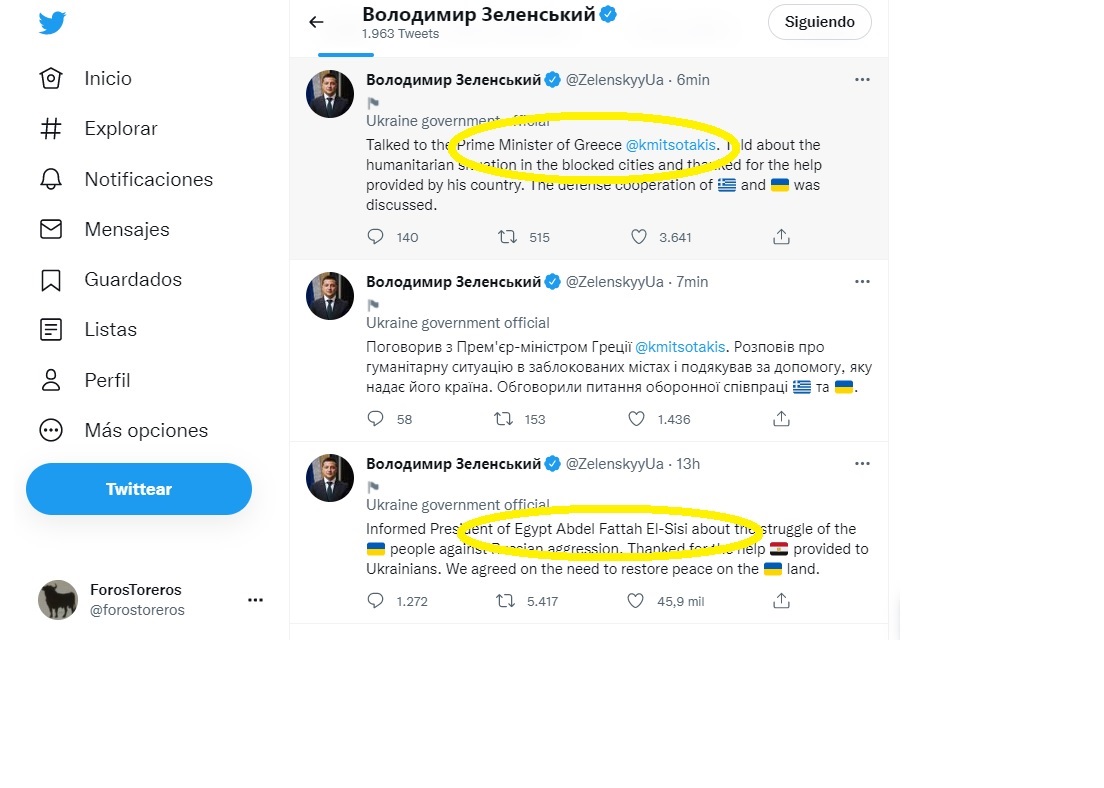The height and width of the screenshot is (788, 1104).
Task: Retweet the Egypt President El-Sisi tweet
Action: (x=506, y=601)
